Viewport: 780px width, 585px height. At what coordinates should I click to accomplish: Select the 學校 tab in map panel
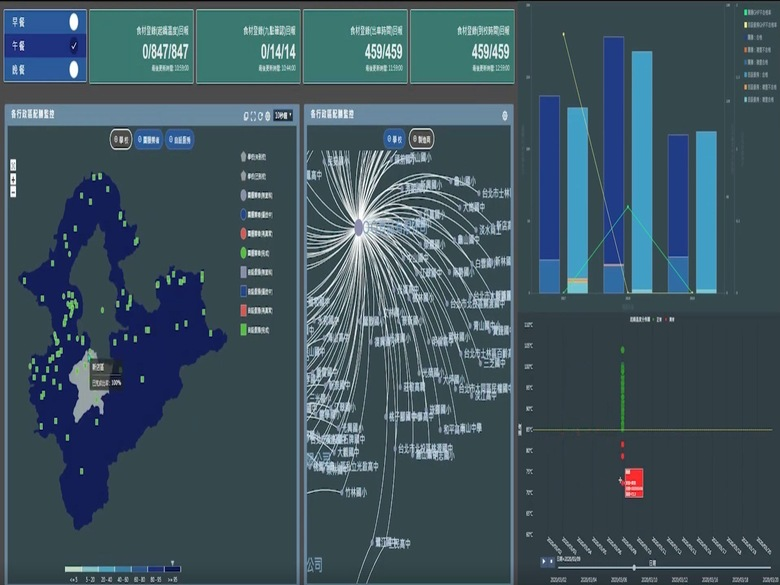(120, 139)
